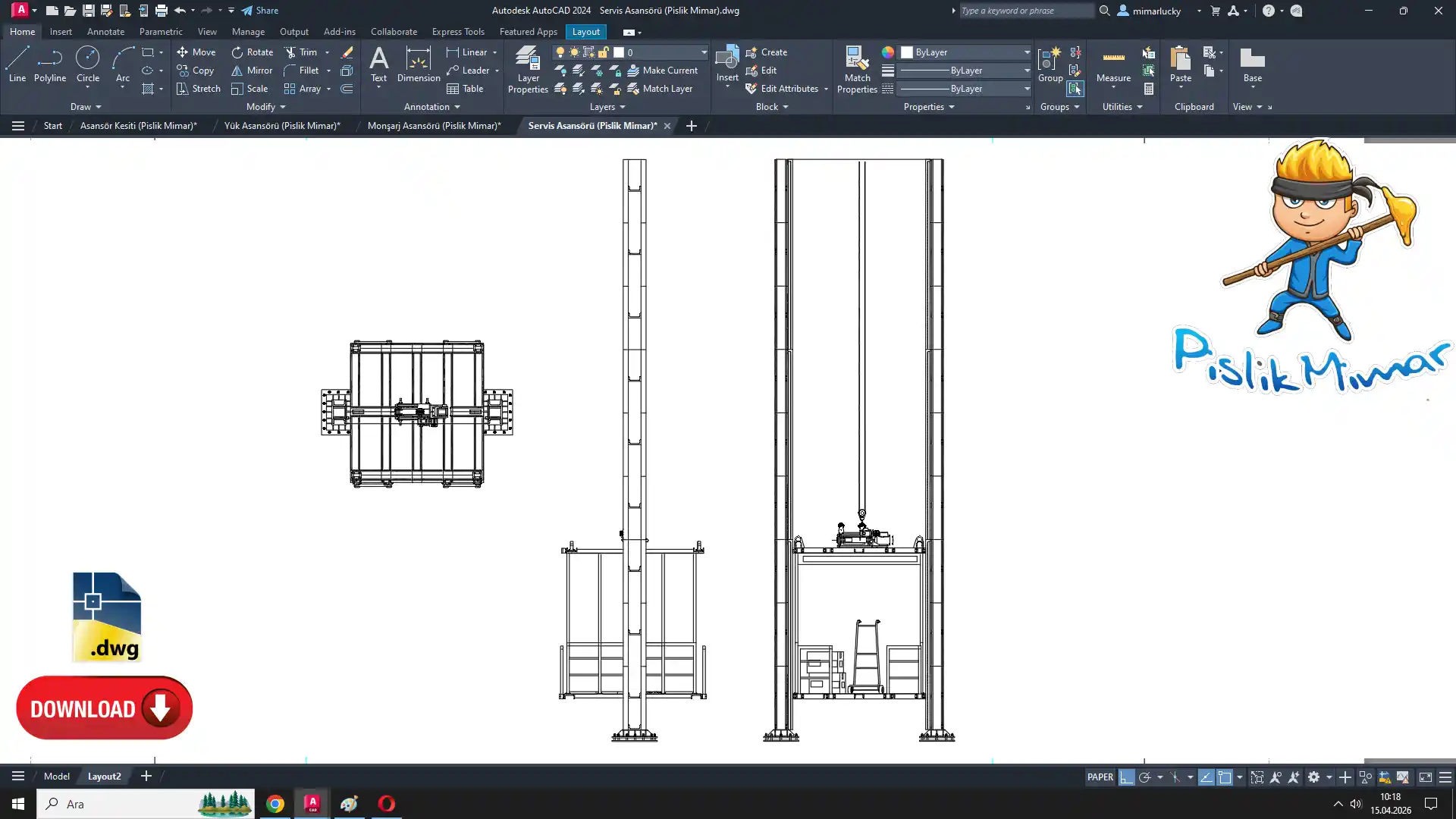
Task: Click the Insert block icon
Action: click(x=726, y=61)
